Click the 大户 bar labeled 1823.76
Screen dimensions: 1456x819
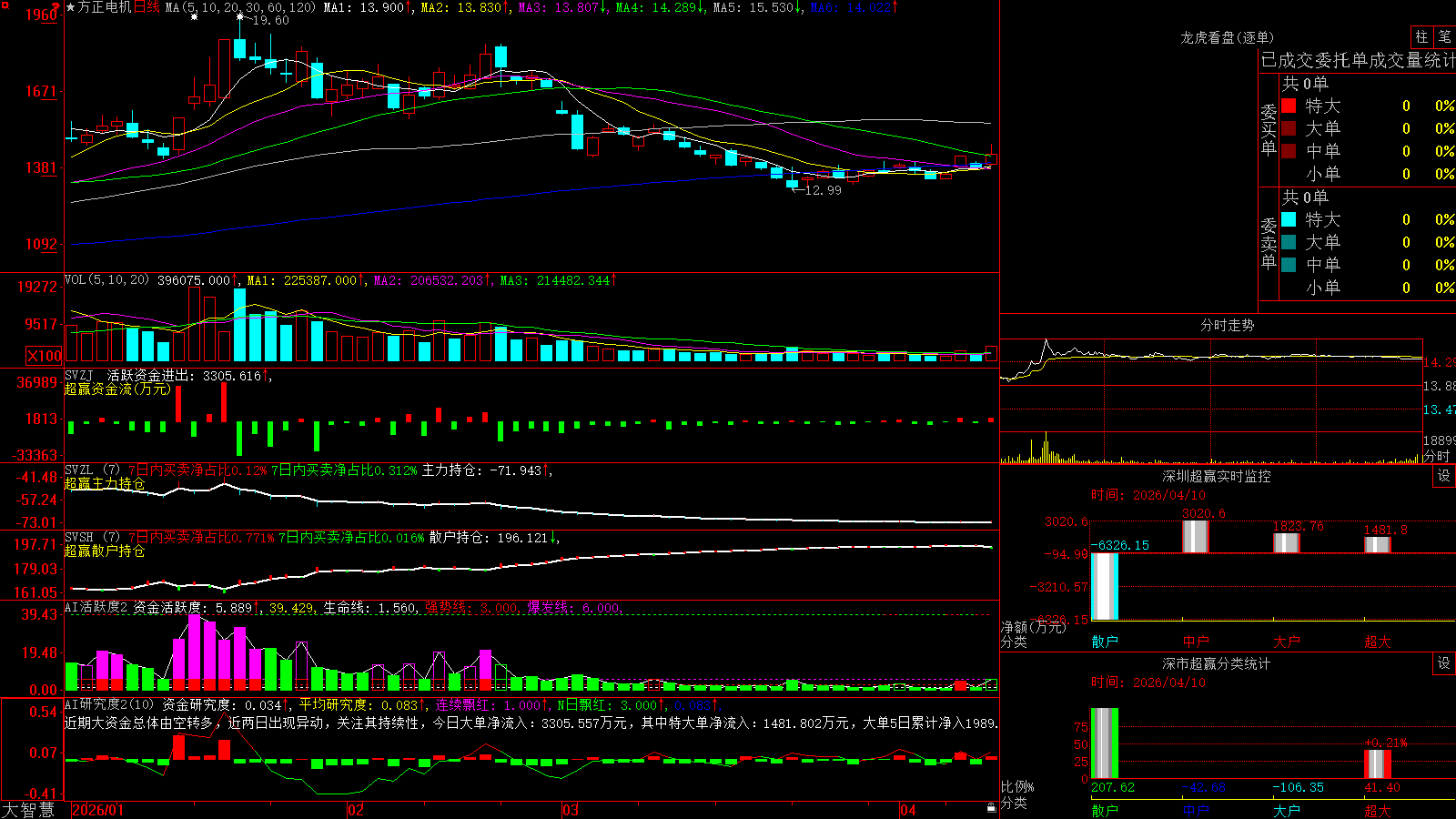pos(1287,542)
